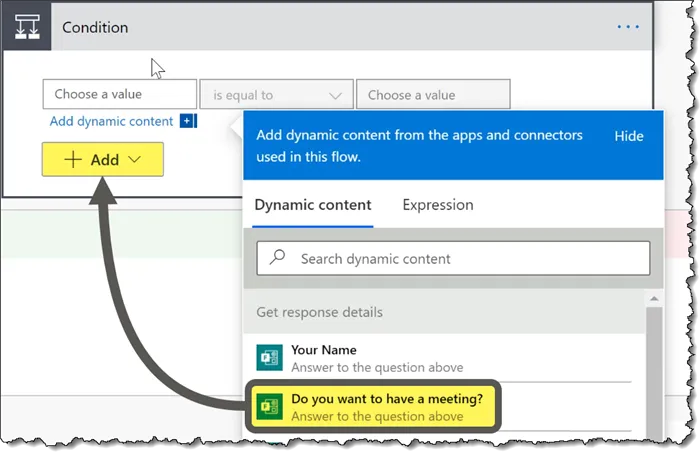This screenshot has height=452, width=700.
Task: Click the scrollbar up arrow in dynamic content list
Action: click(x=655, y=298)
